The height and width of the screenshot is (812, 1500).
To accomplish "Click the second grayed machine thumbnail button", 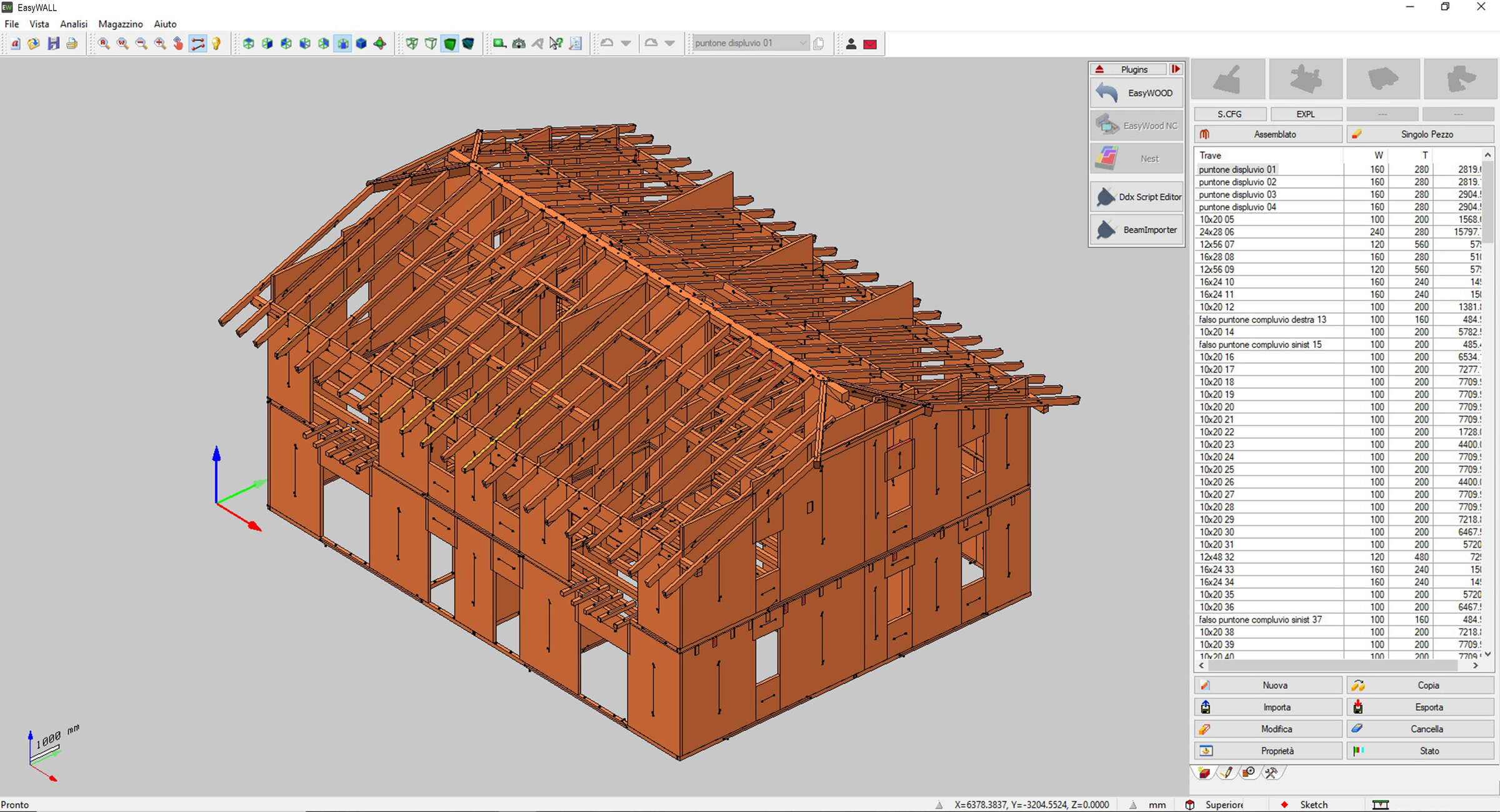I will point(1306,79).
